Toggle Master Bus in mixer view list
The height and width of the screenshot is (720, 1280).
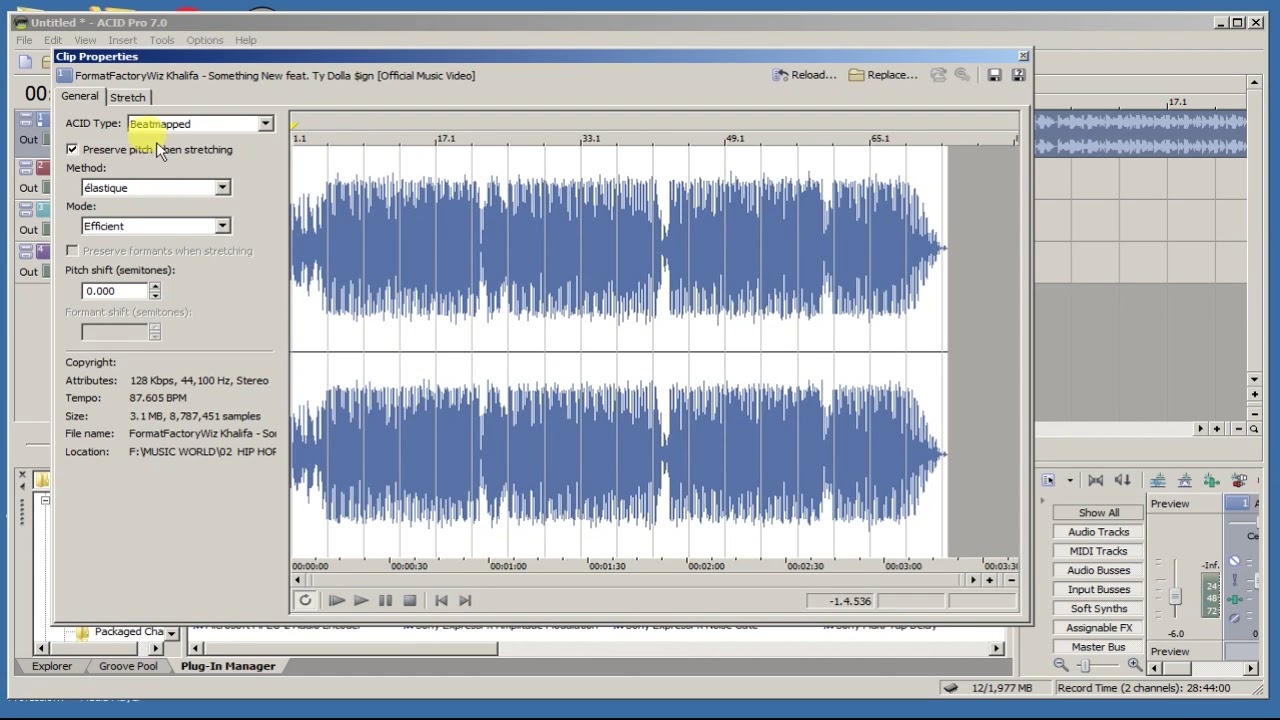point(1099,647)
